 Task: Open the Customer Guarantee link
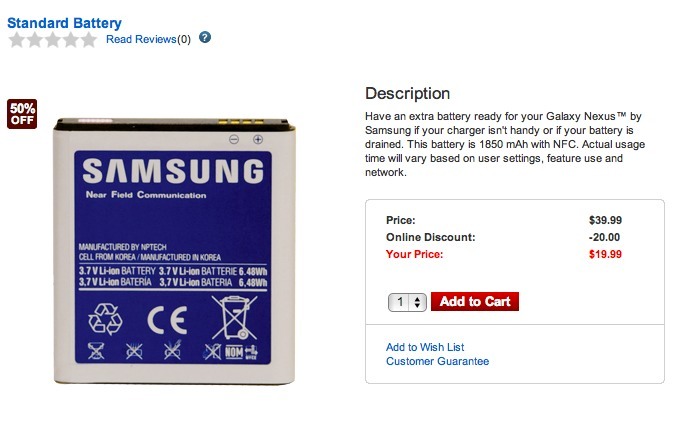tap(437, 361)
